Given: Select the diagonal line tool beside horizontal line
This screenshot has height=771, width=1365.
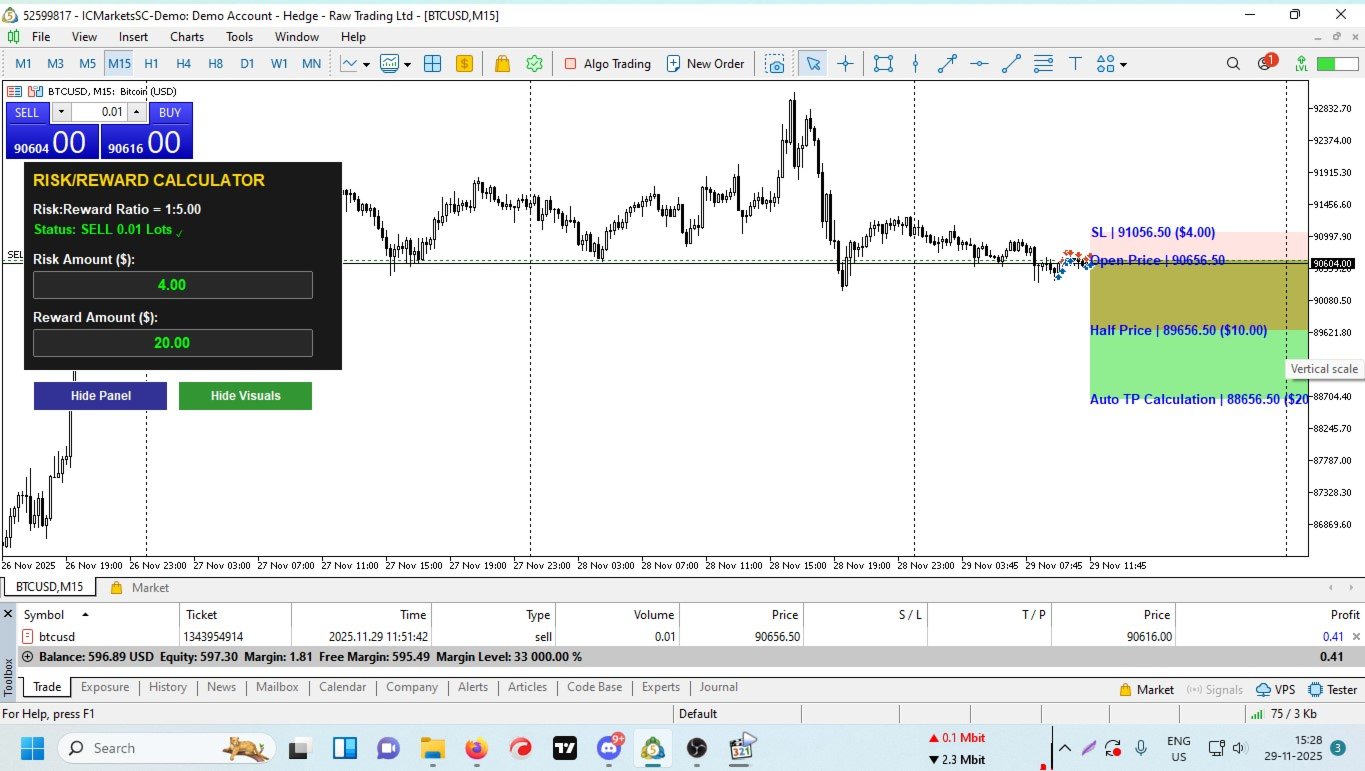Looking at the screenshot, I should [1011, 64].
